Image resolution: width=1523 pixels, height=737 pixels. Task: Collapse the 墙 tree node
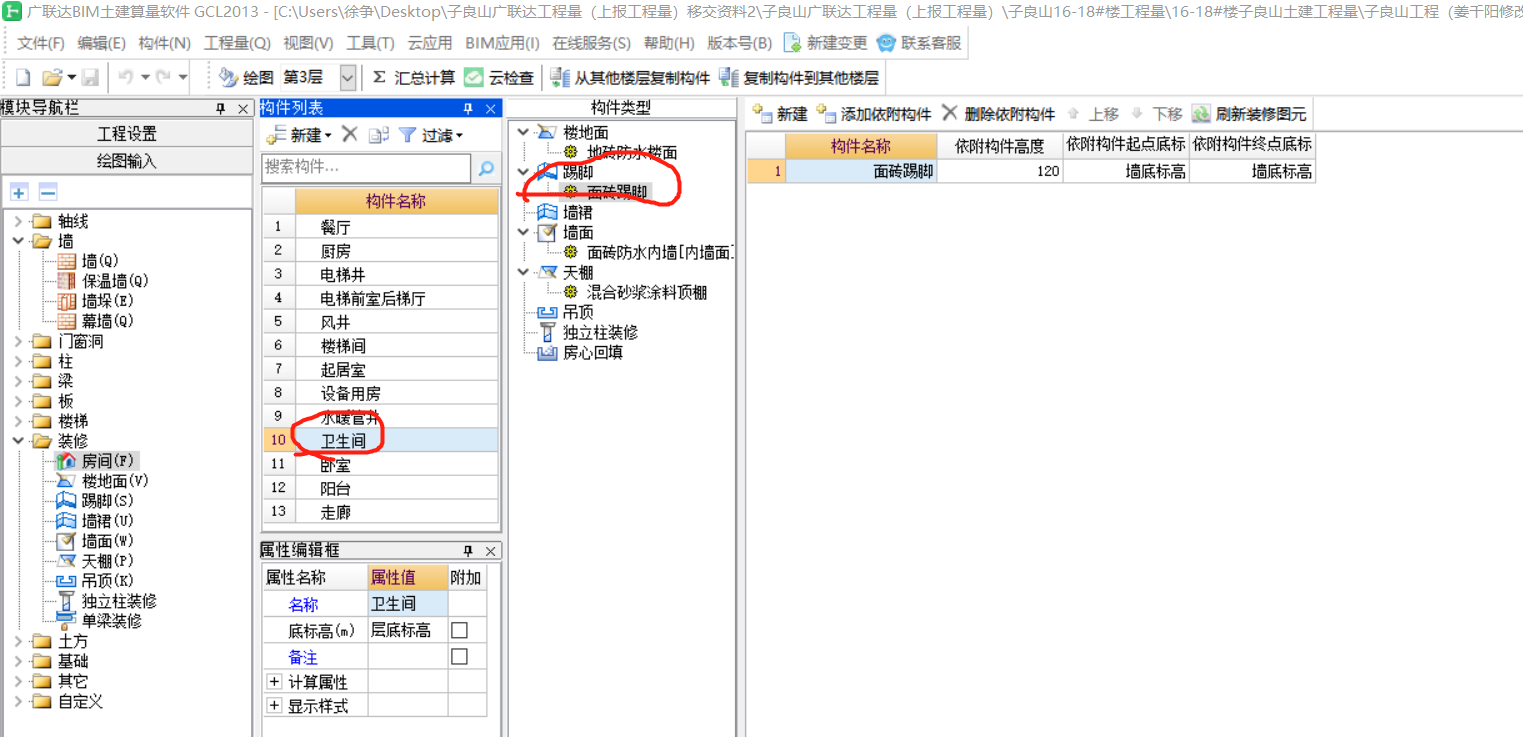[x=18, y=241]
